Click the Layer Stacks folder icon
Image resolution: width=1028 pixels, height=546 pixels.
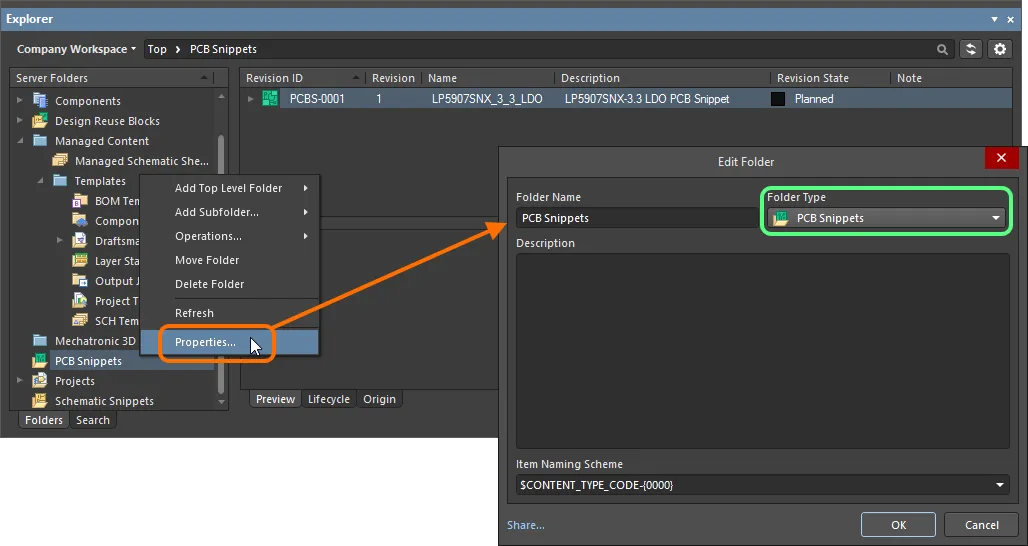80,261
